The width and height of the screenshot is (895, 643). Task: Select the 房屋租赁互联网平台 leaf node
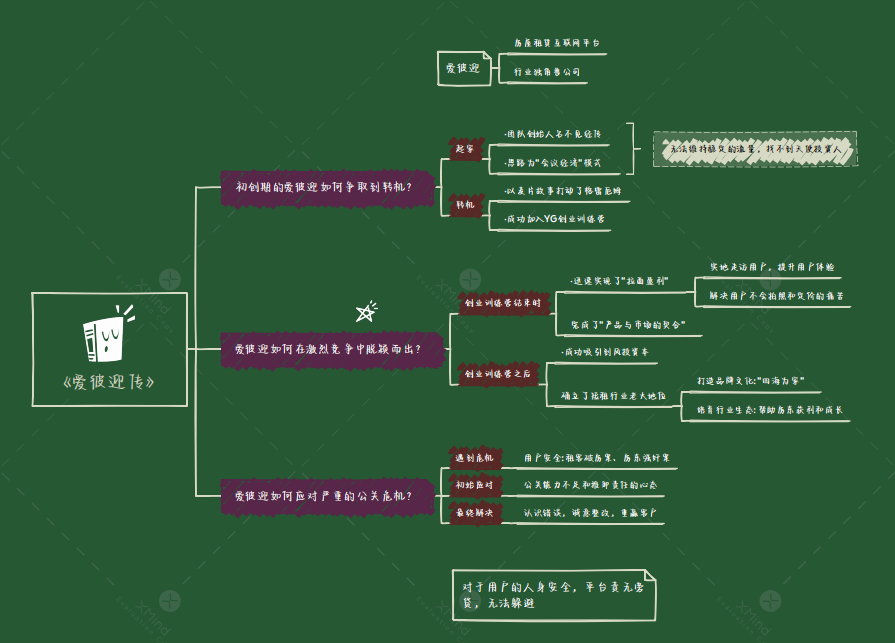[x=556, y=44]
